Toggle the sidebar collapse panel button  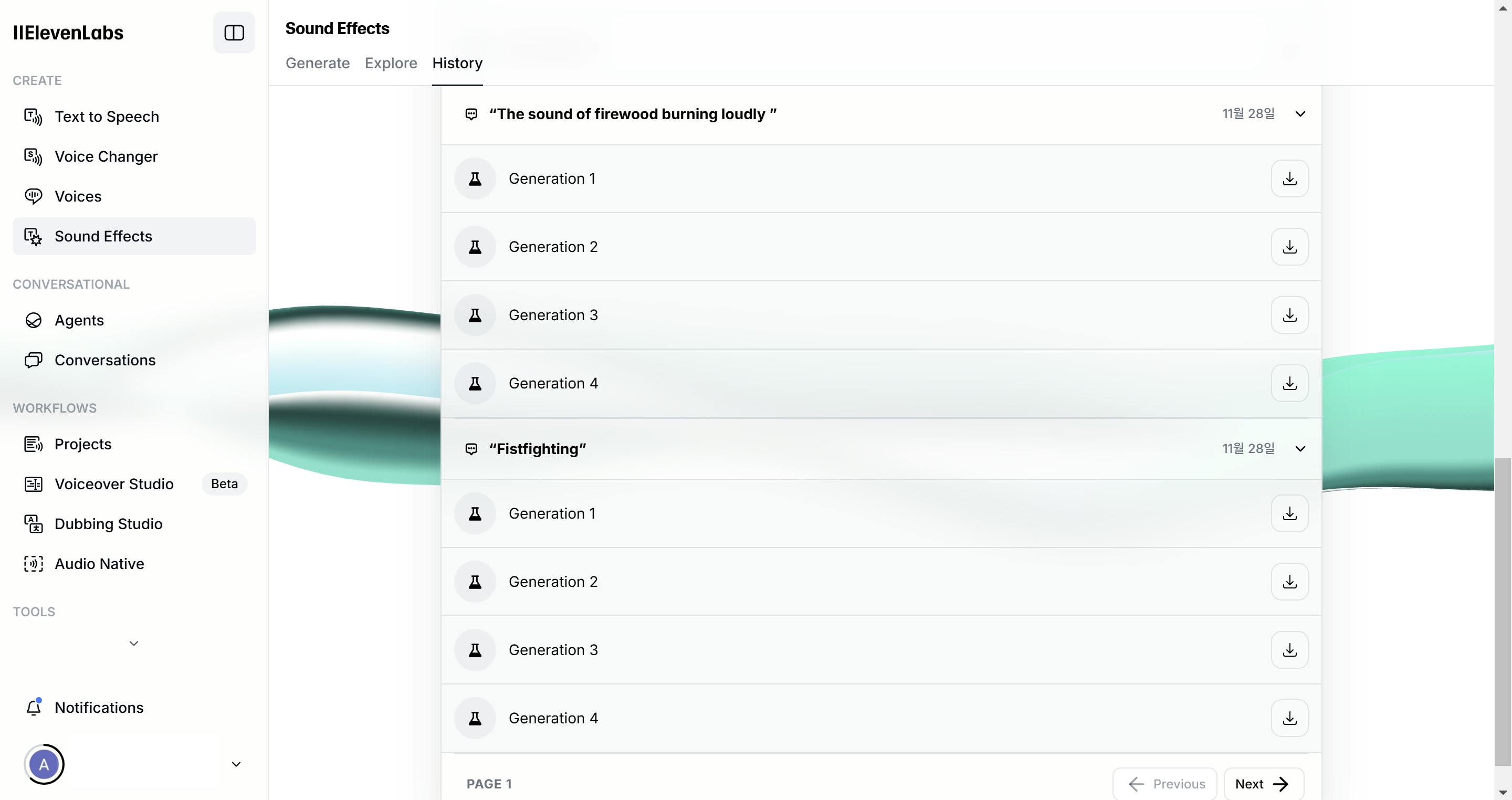point(234,33)
